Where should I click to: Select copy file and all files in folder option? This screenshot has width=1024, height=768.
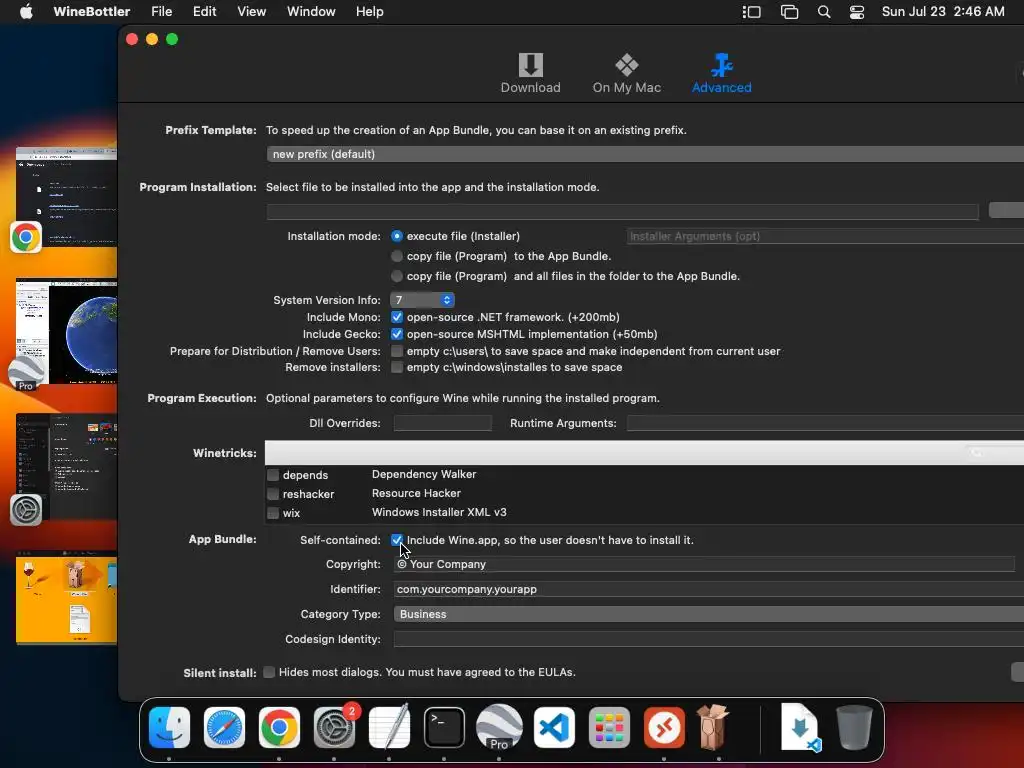pos(396,276)
